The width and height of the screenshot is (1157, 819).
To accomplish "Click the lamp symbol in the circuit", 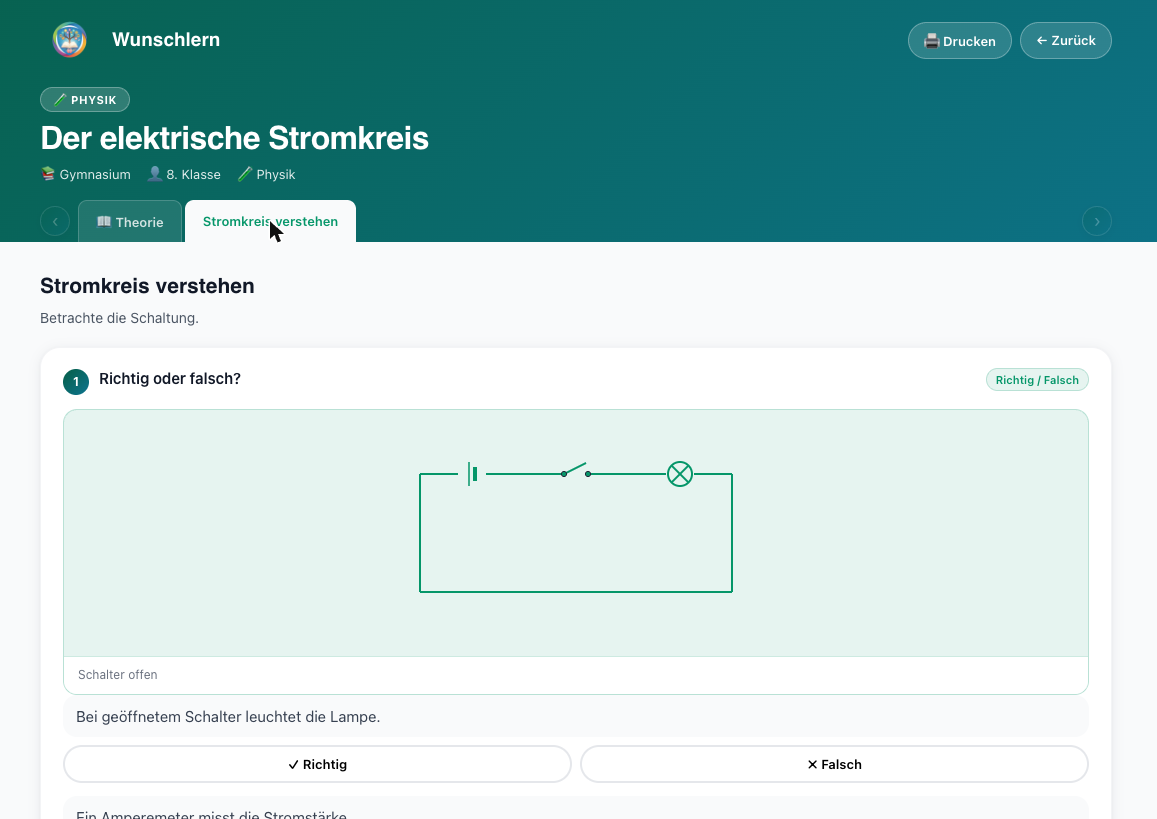I will coord(680,474).
